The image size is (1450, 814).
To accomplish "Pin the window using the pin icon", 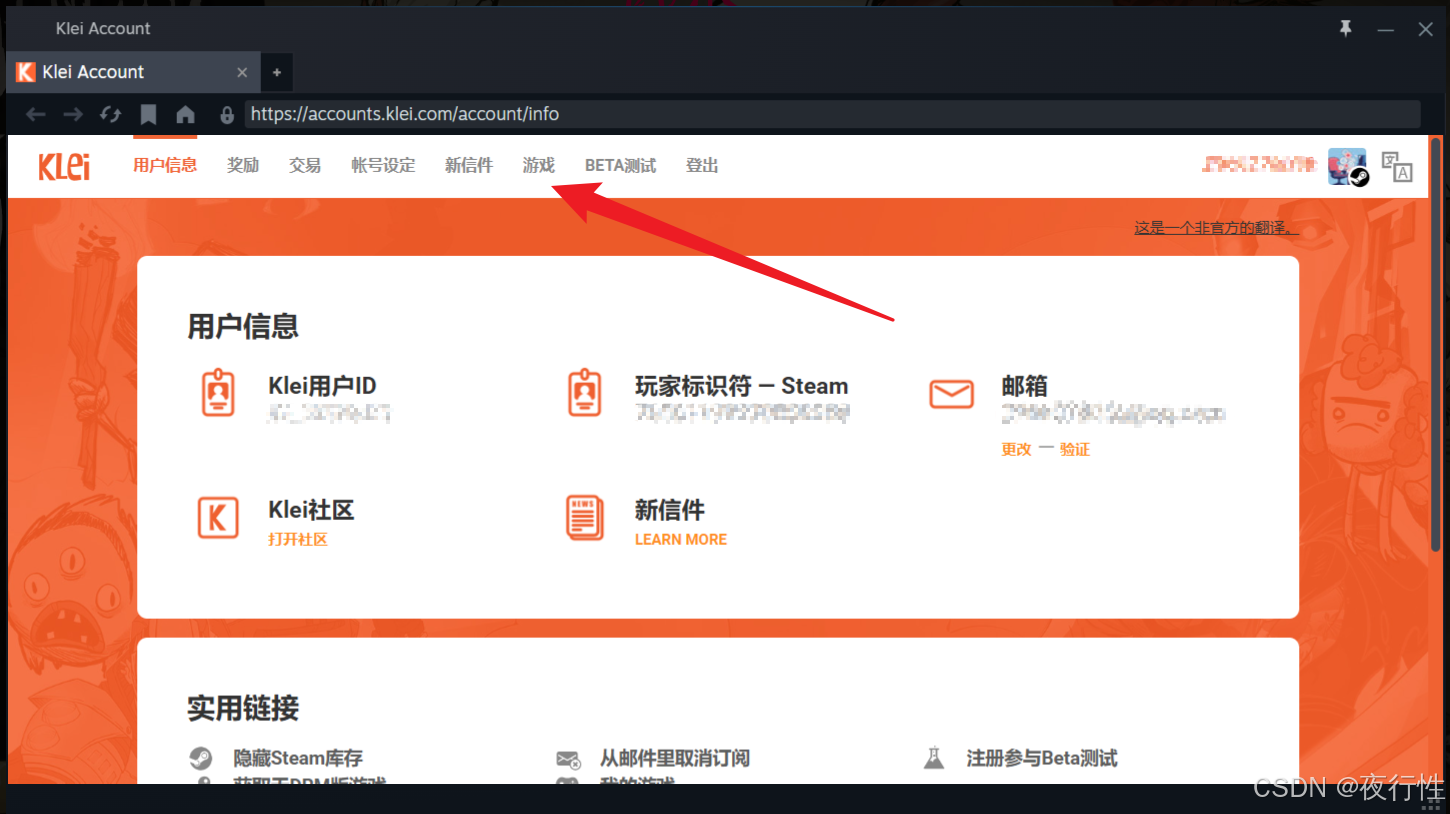I will tap(1345, 29).
